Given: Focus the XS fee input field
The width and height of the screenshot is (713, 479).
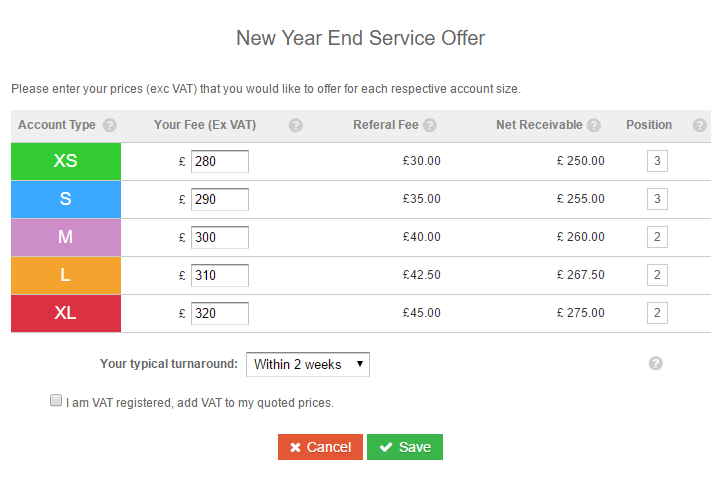Looking at the screenshot, I should (220, 161).
